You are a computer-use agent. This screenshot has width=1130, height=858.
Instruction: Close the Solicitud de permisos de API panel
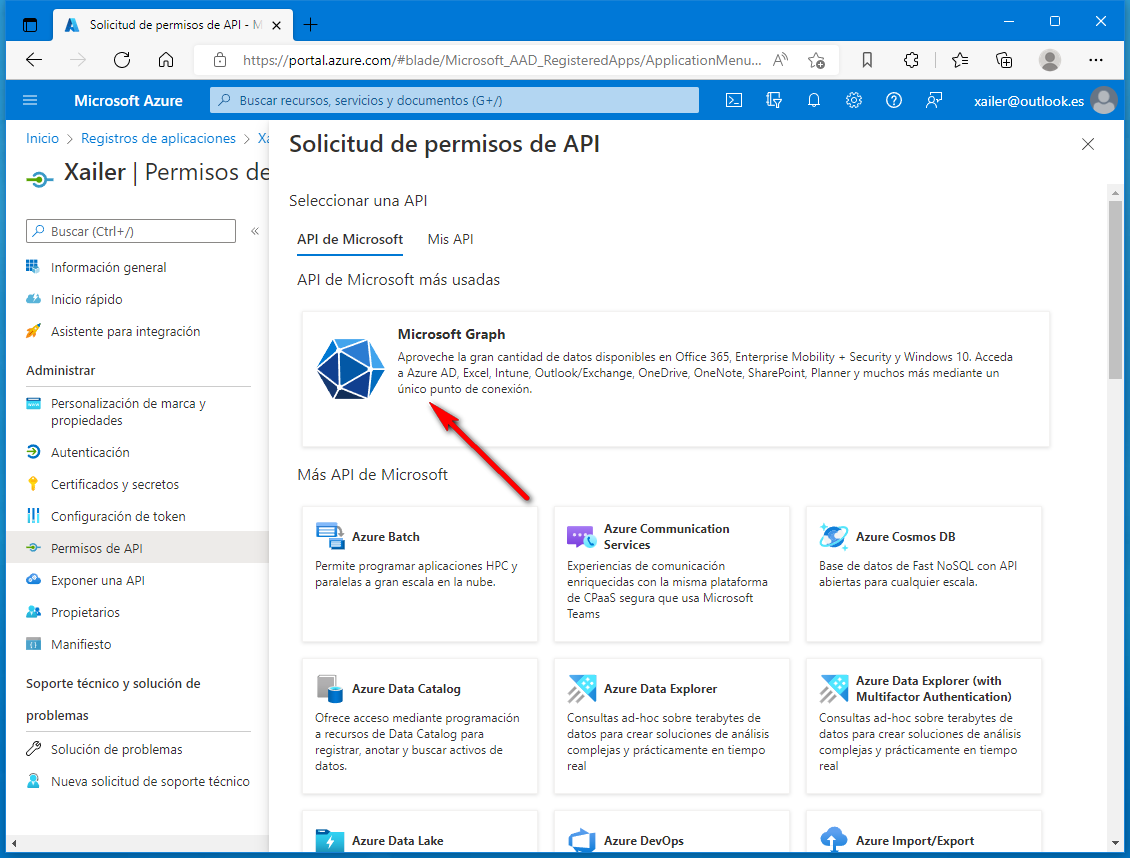coord(1087,144)
